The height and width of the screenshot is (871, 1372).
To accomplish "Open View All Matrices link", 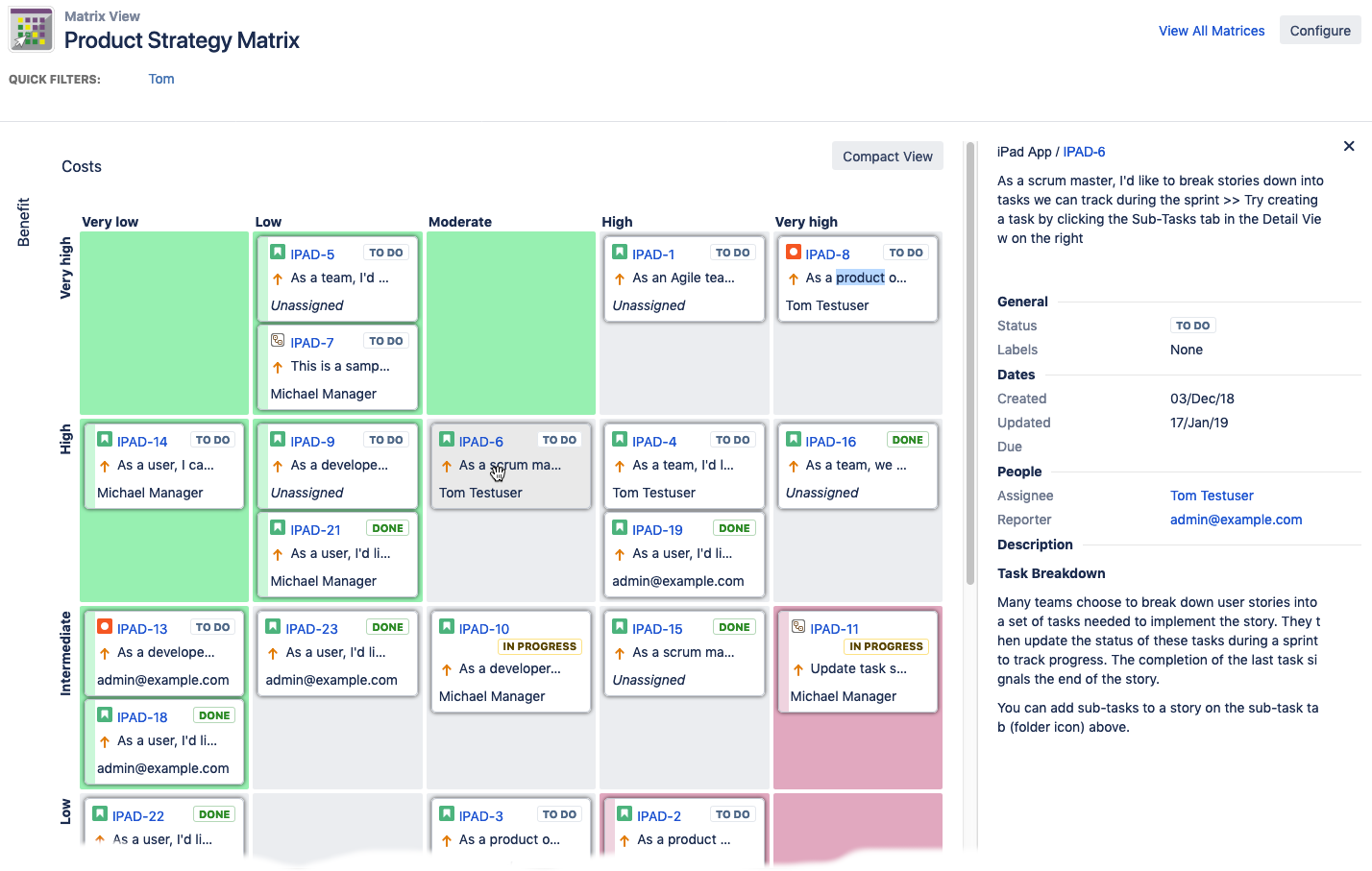I will pos(1212,31).
